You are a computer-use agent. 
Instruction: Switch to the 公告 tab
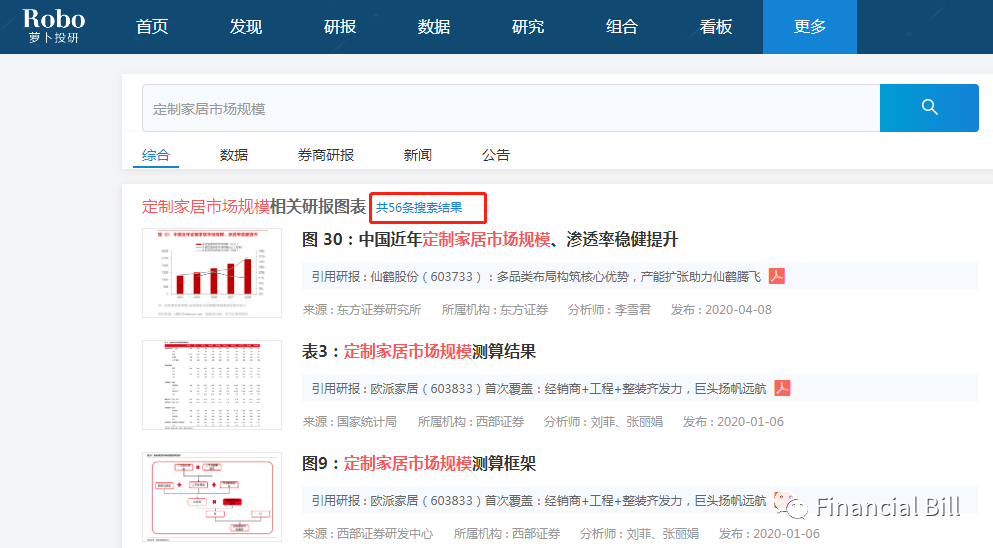coord(495,155)
